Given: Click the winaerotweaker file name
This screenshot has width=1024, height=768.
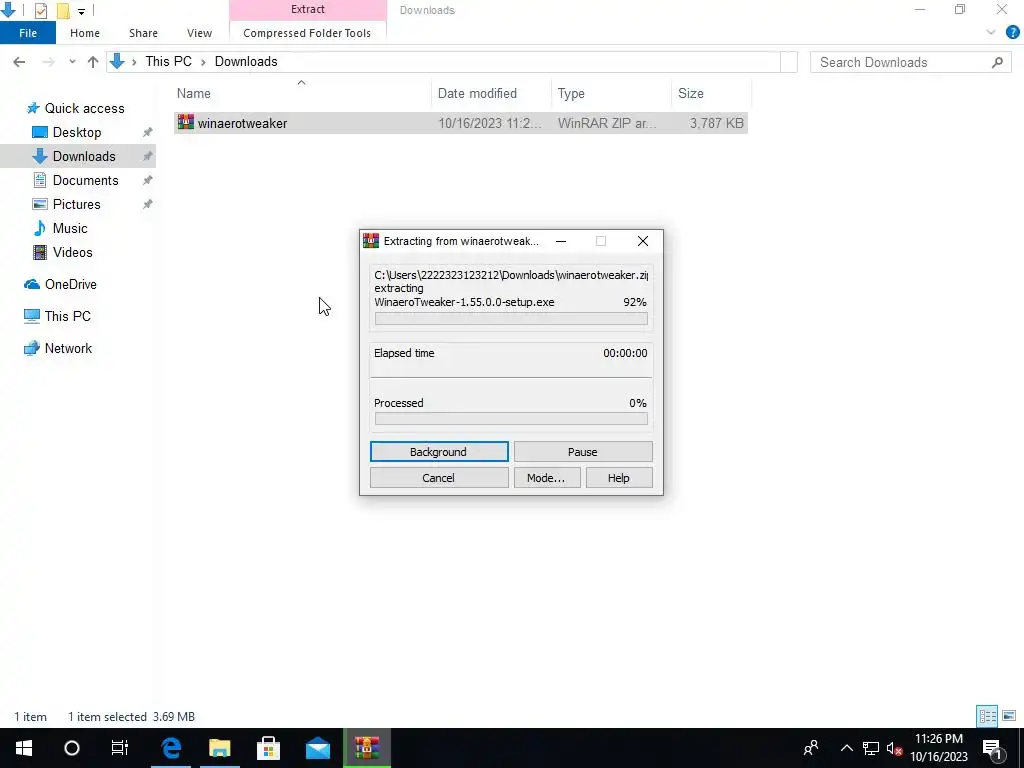Looking at the screenshot, I should 242,123.
